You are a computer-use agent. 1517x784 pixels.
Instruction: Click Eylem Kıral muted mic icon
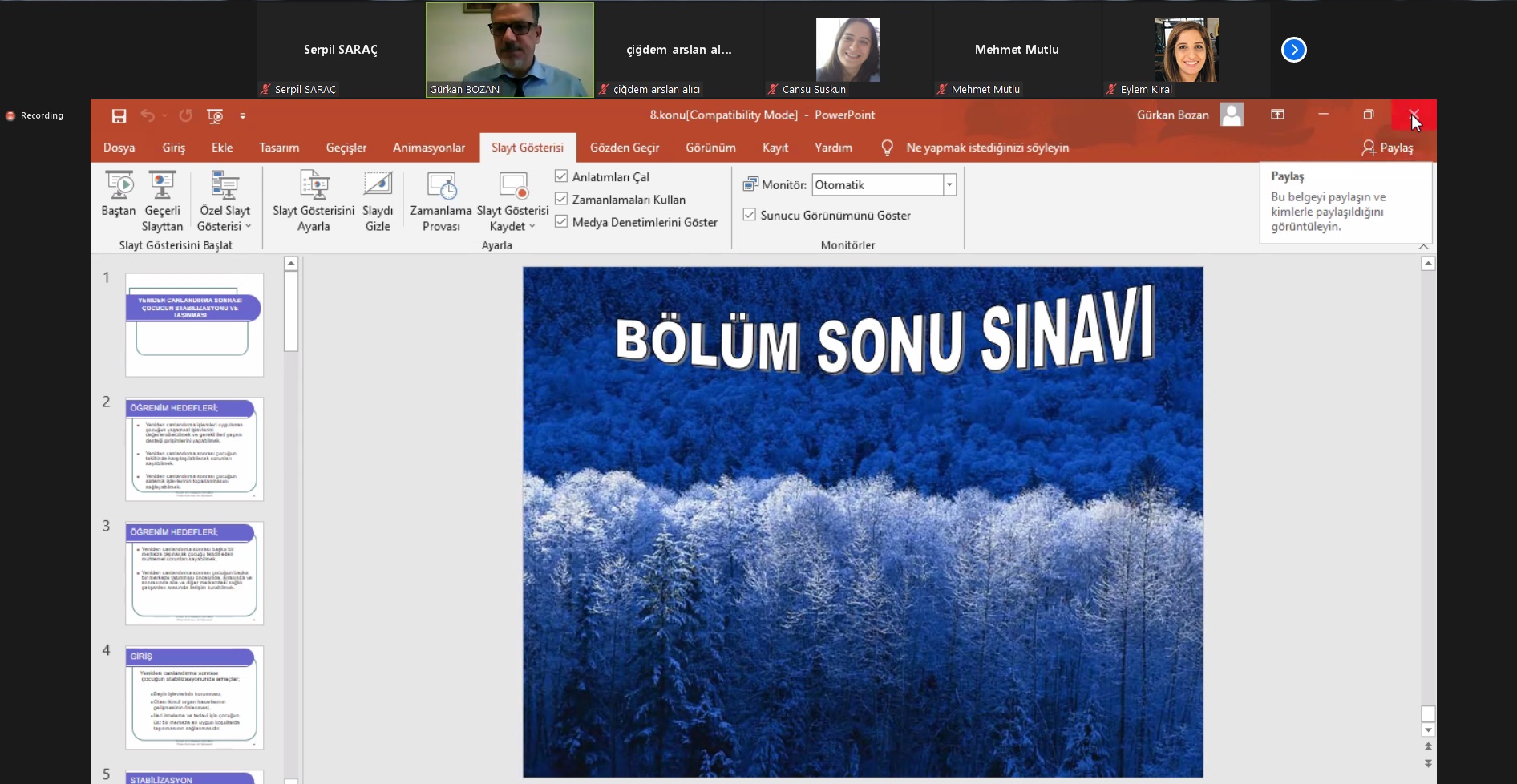click(1111, 89)
